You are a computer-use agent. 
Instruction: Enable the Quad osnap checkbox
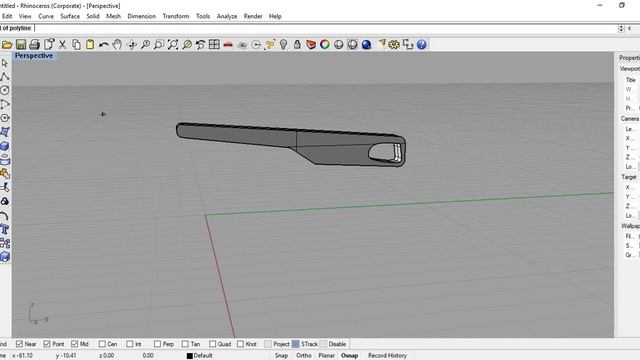pos(213,344)
